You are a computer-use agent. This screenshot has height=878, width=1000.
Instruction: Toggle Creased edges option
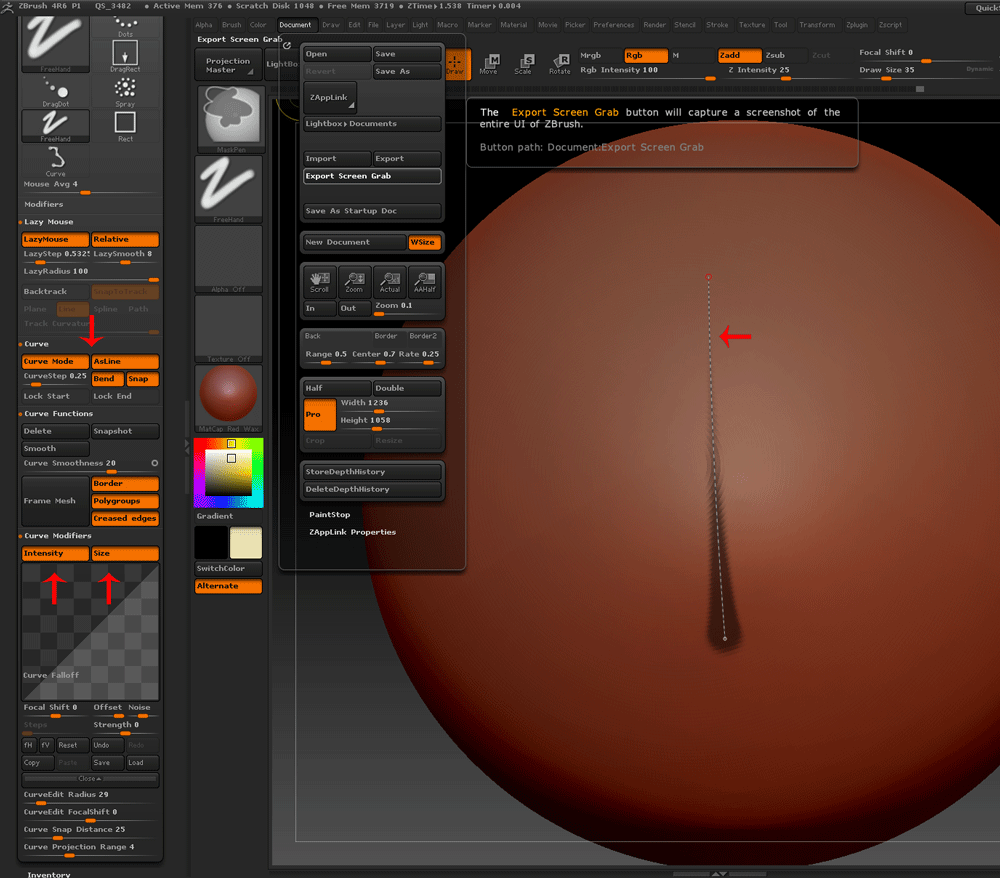(x=125, y=518)
